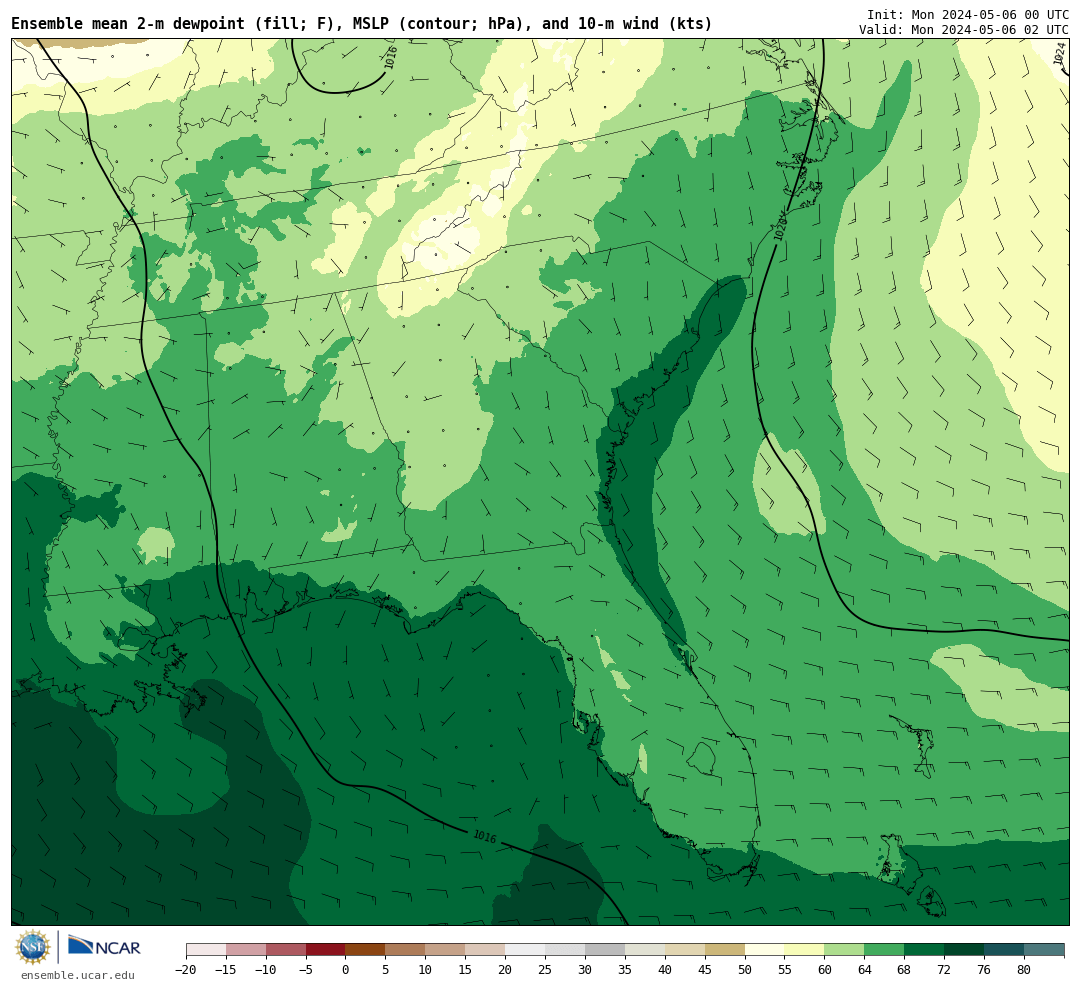Click the colorbar tick label 0

point(346,970)
